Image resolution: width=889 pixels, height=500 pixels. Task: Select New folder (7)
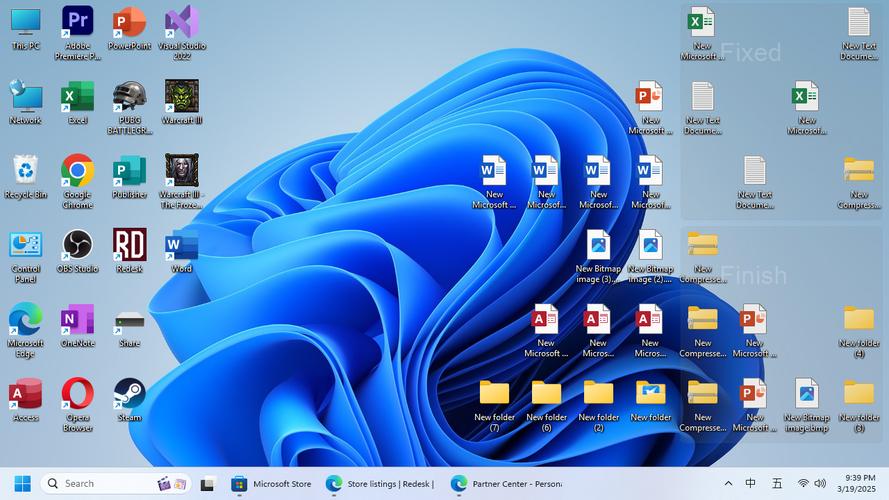(494, 405)
